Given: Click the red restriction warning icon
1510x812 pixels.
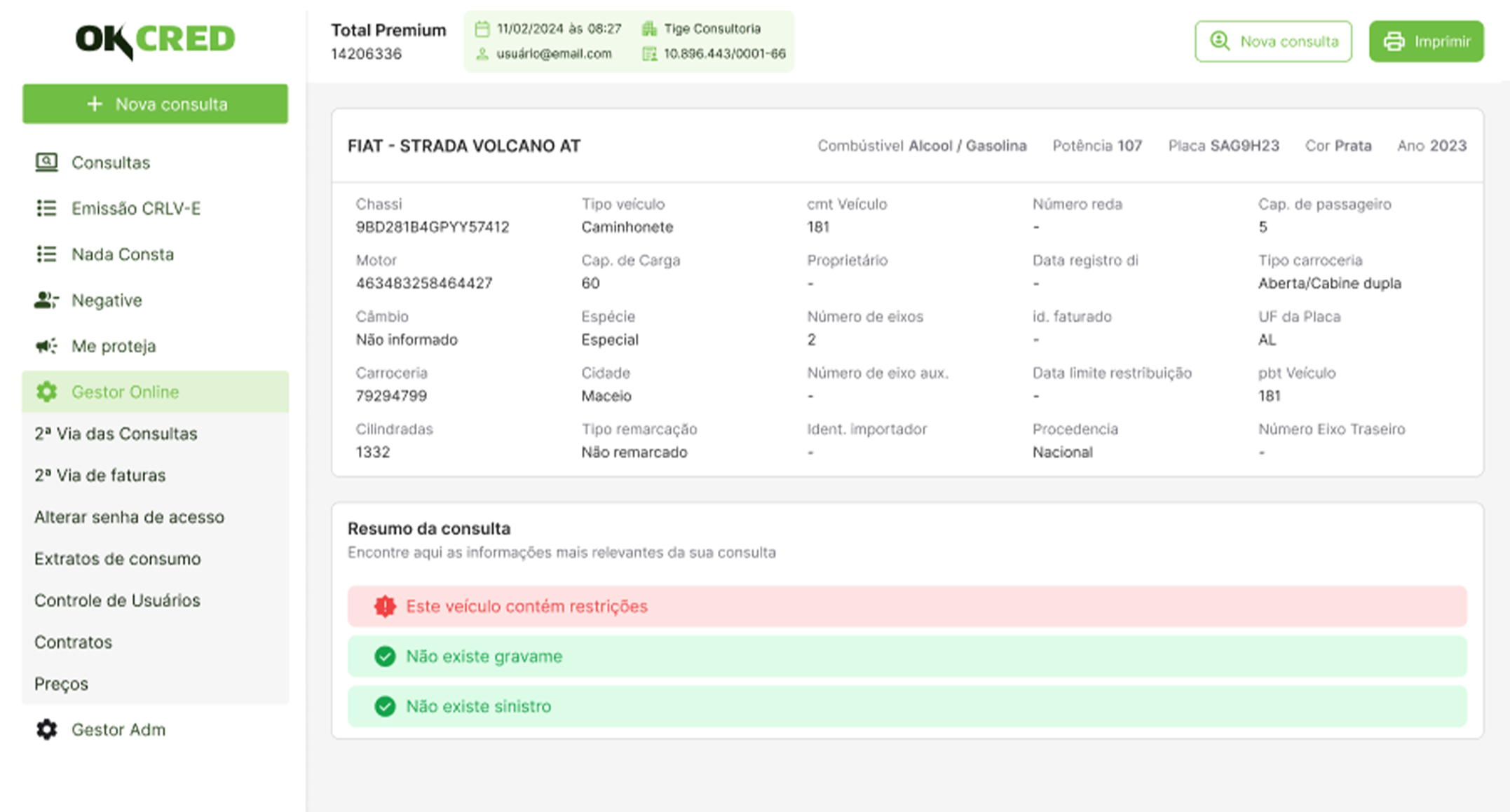Looking at the screenshot, I should point(385,606).
